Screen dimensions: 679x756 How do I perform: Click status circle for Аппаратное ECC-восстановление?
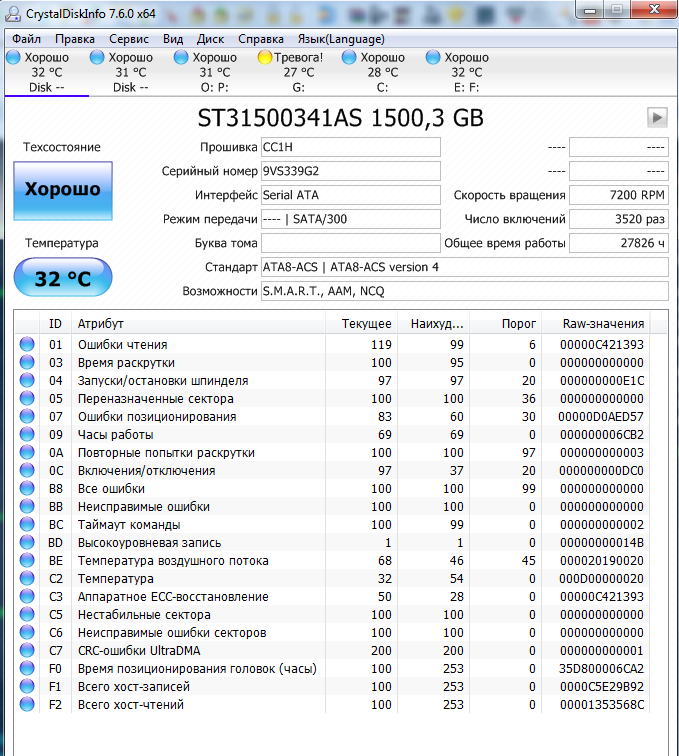tap(27, 596)
